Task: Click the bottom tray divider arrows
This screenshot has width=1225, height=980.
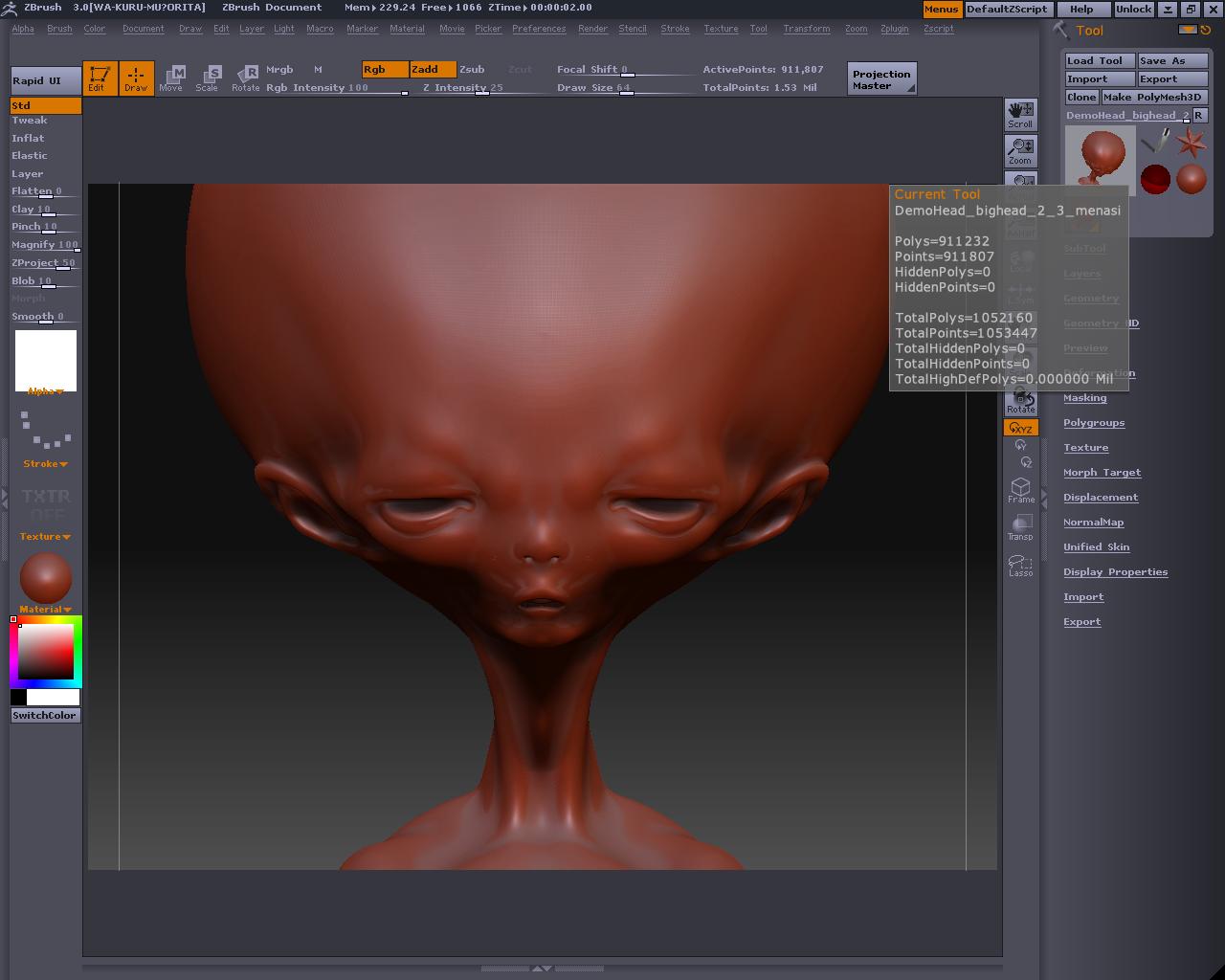Action: point(542,969)
